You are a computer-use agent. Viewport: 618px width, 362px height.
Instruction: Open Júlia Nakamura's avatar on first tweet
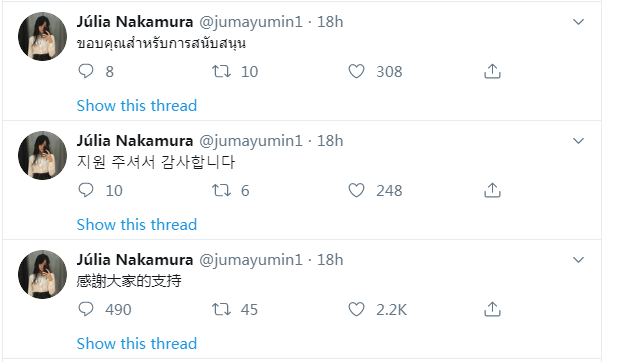(43, 36)
